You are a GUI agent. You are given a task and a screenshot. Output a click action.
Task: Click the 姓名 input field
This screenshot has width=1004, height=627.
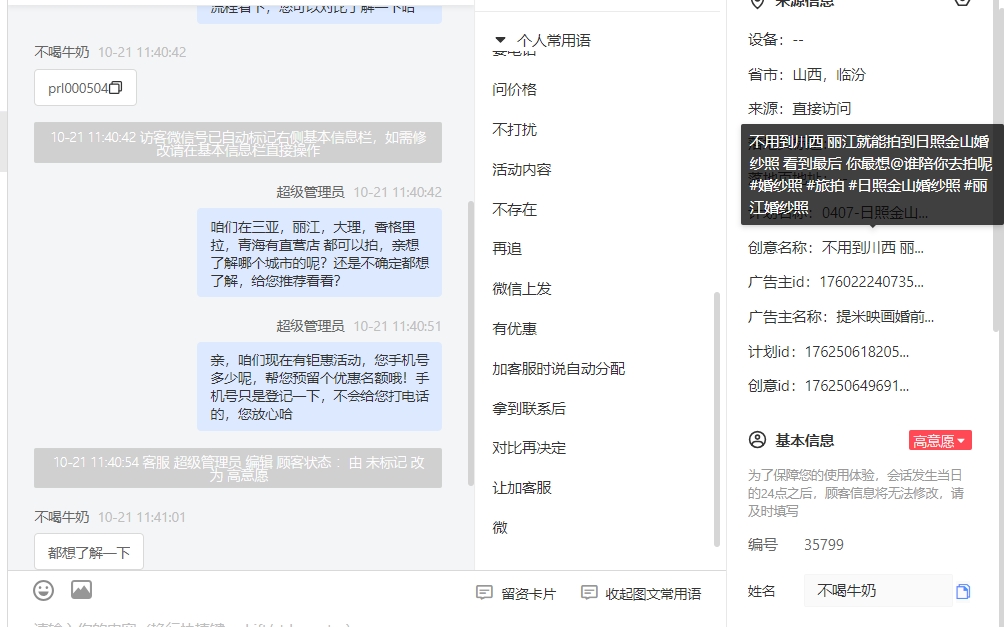point(878,590)
